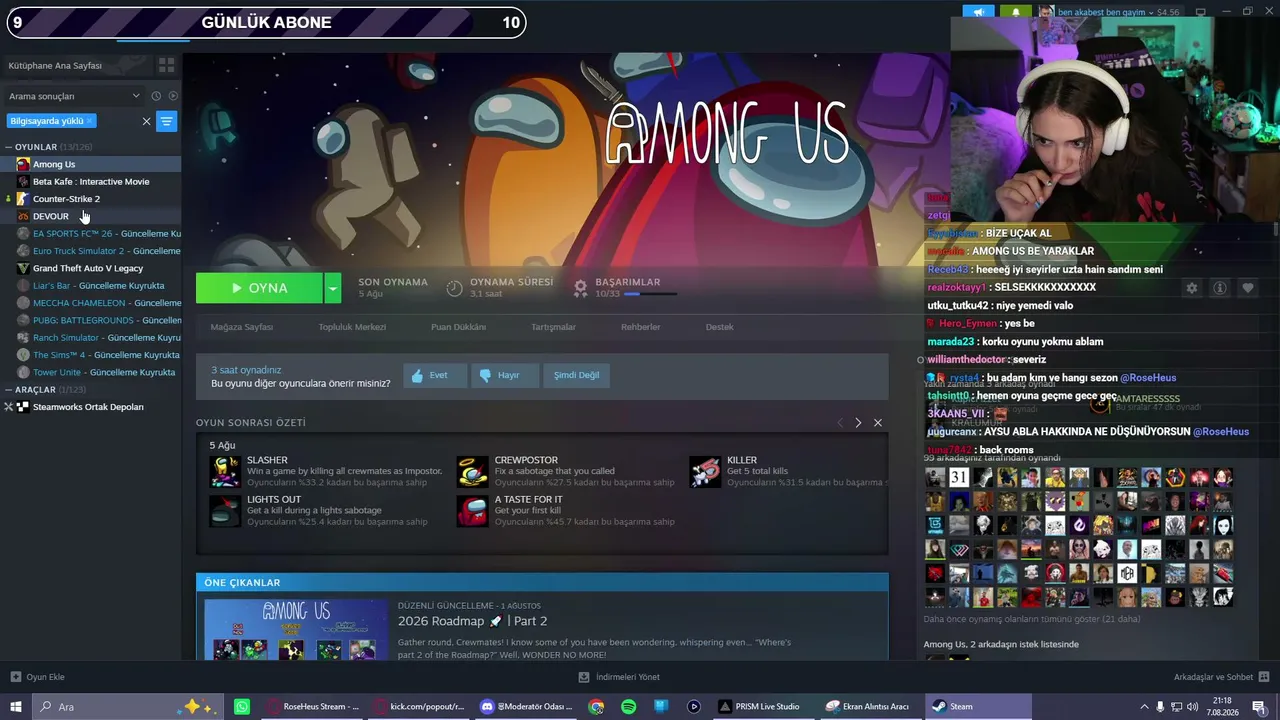Click the 'Şimdi Değil' button
Viewport: 1280px width, 720px height.
coord(577,375)
